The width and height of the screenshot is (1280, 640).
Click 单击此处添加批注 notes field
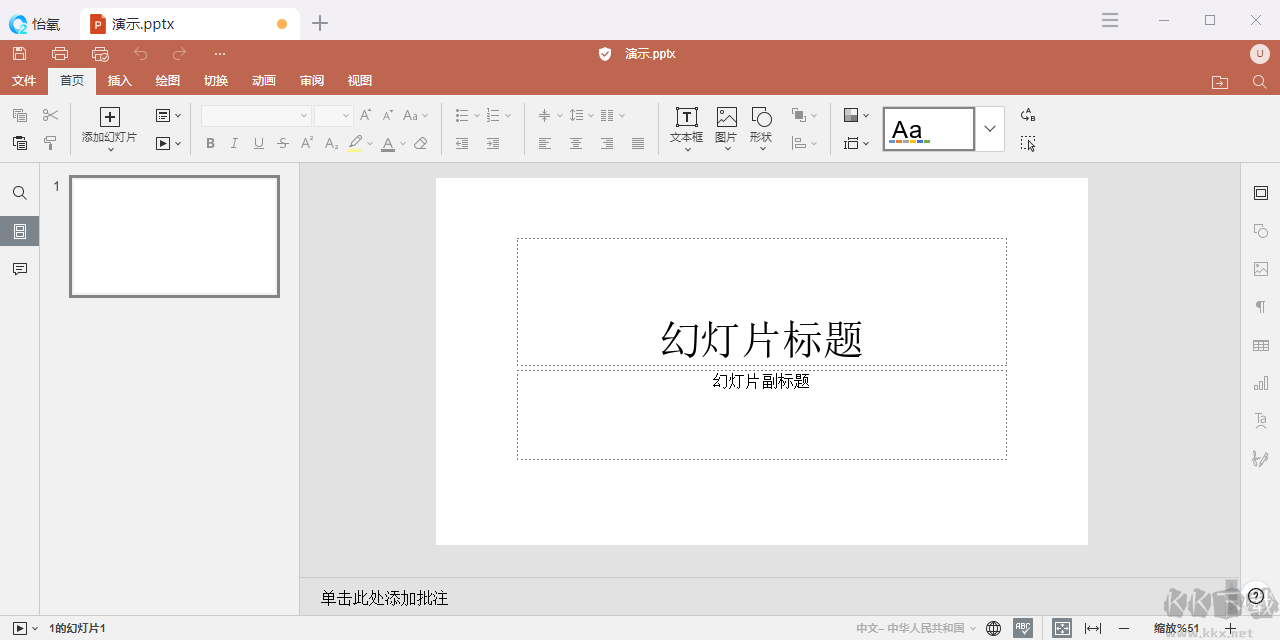coord(384,598)
